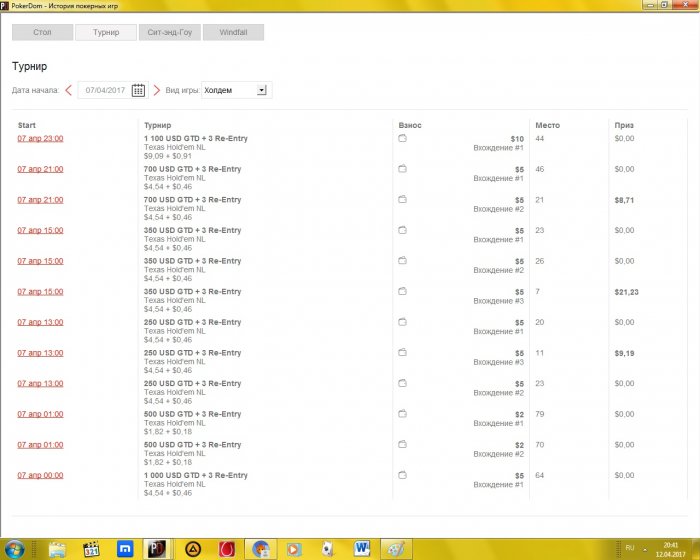Open the 07 апр 23:00 tournament link
This screenshot has height=560, width=700.
pos(40,139)
